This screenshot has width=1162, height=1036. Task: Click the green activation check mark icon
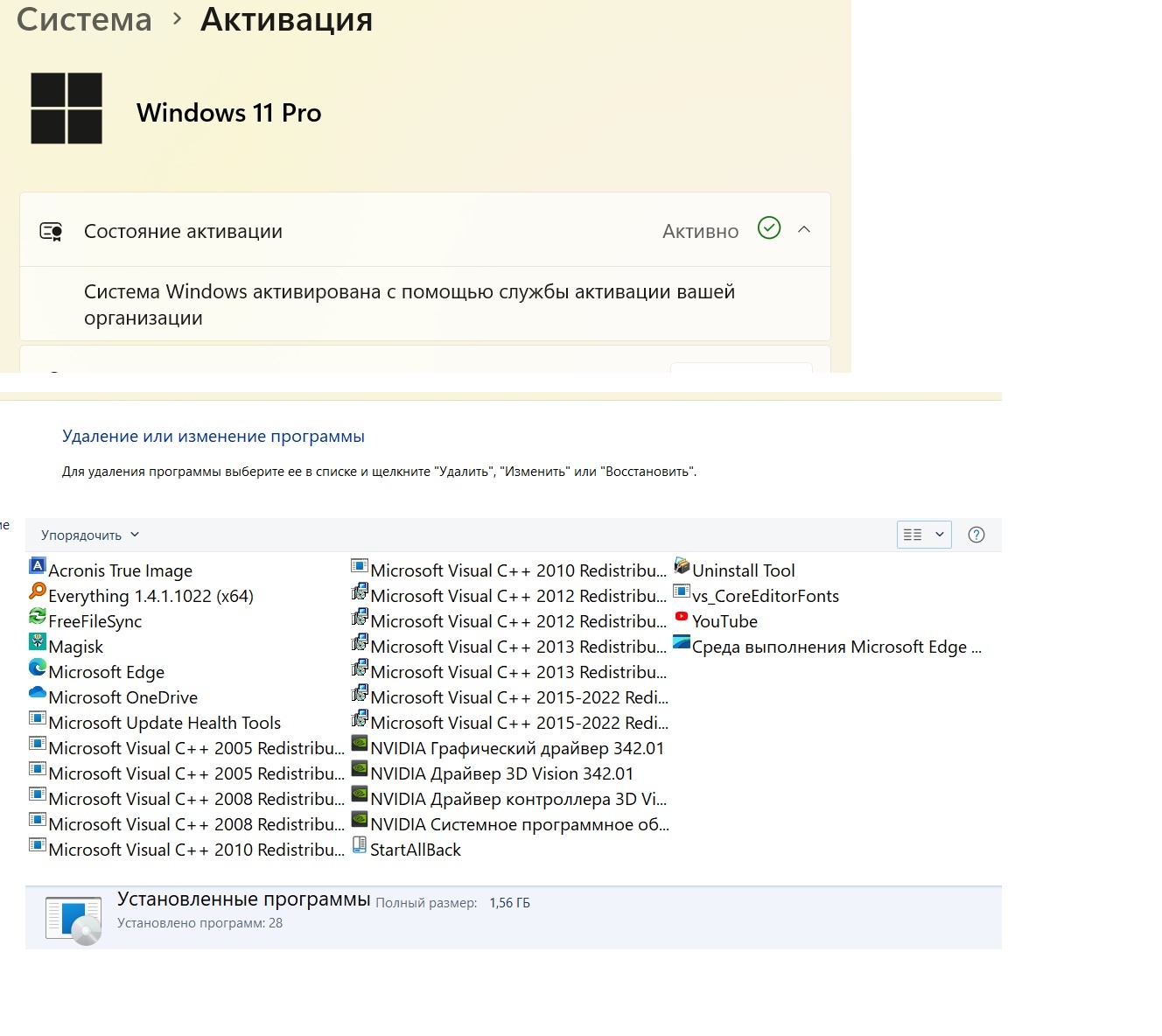(769, 228)
